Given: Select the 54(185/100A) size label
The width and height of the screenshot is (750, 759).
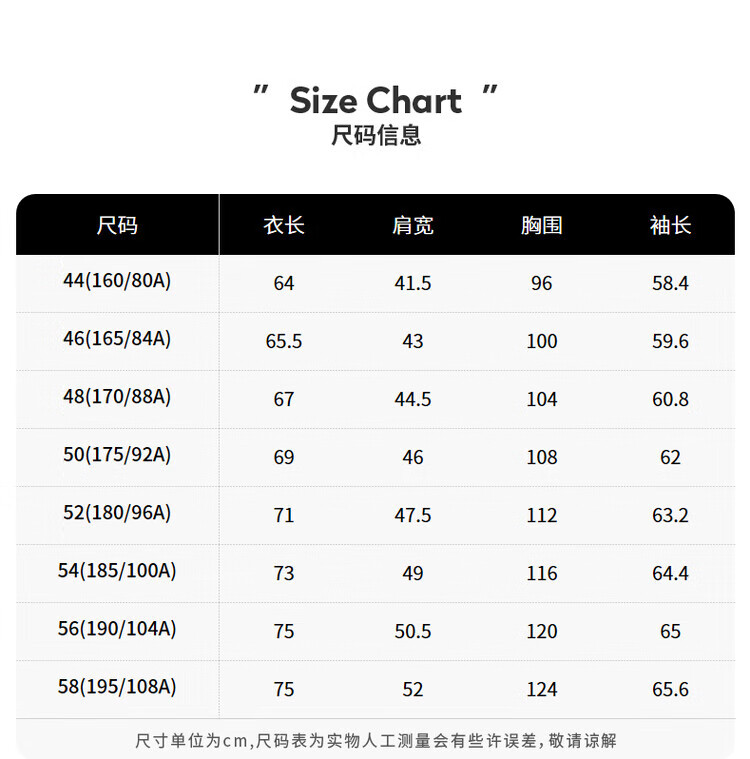Looking at the screenshot, I should [117, 571].
